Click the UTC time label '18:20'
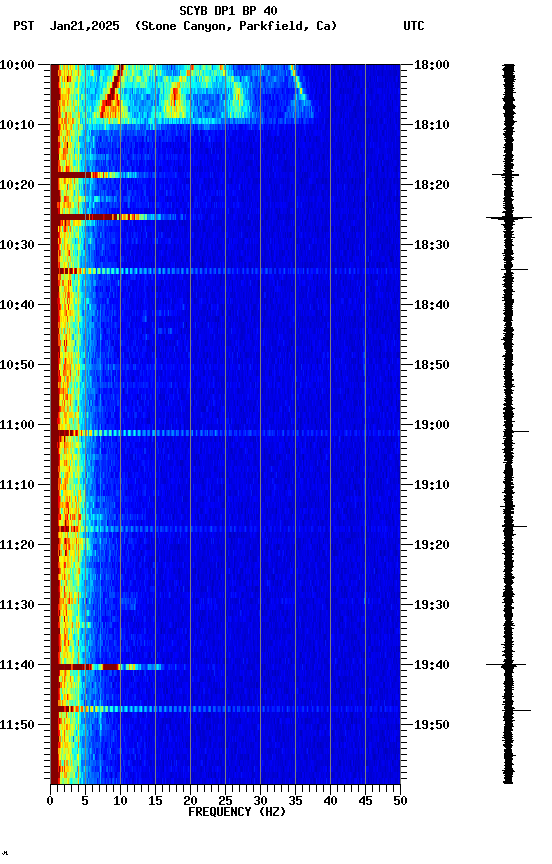The width and height of the screenshot is (552, 864). 432,185
